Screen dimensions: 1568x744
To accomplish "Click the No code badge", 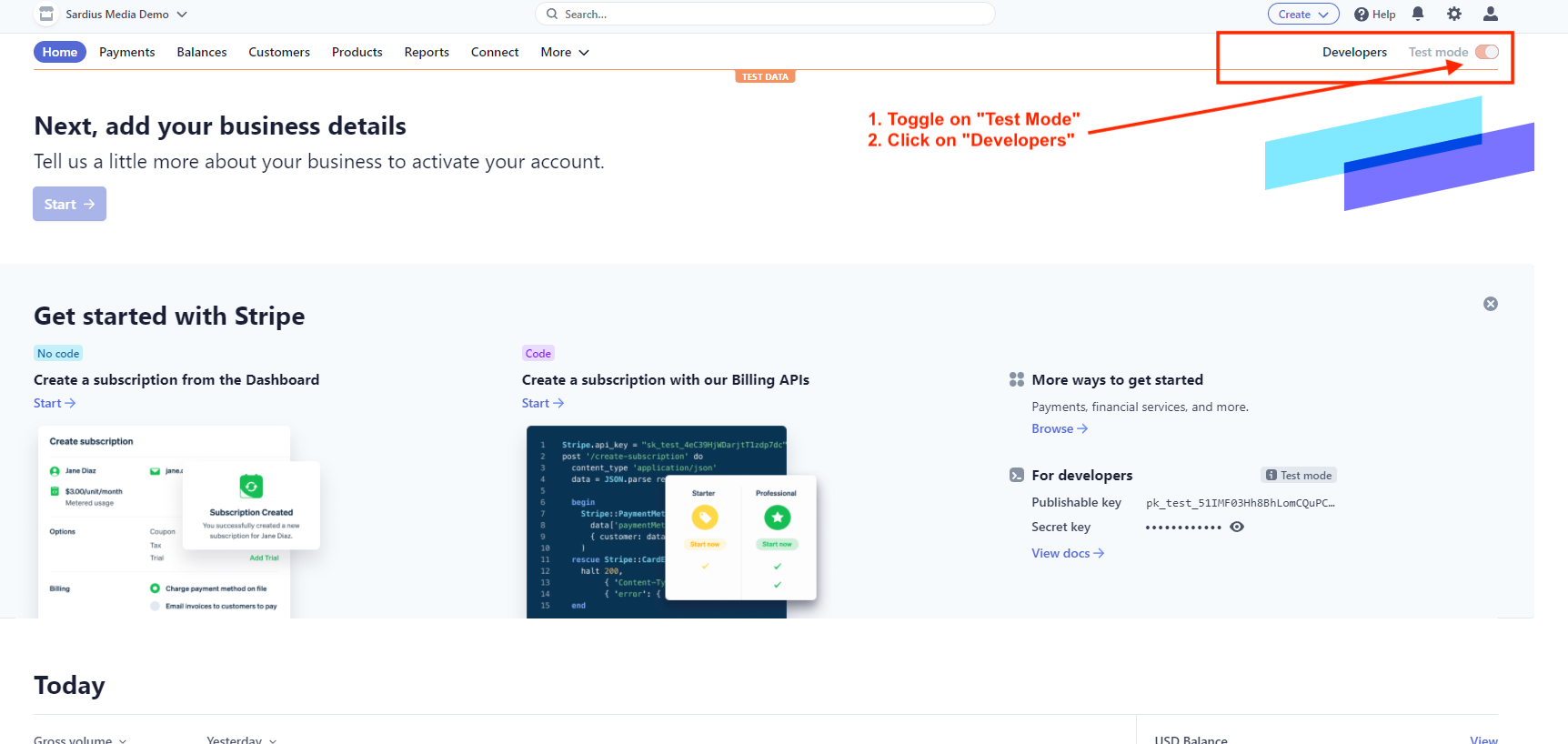I will 58,353.
